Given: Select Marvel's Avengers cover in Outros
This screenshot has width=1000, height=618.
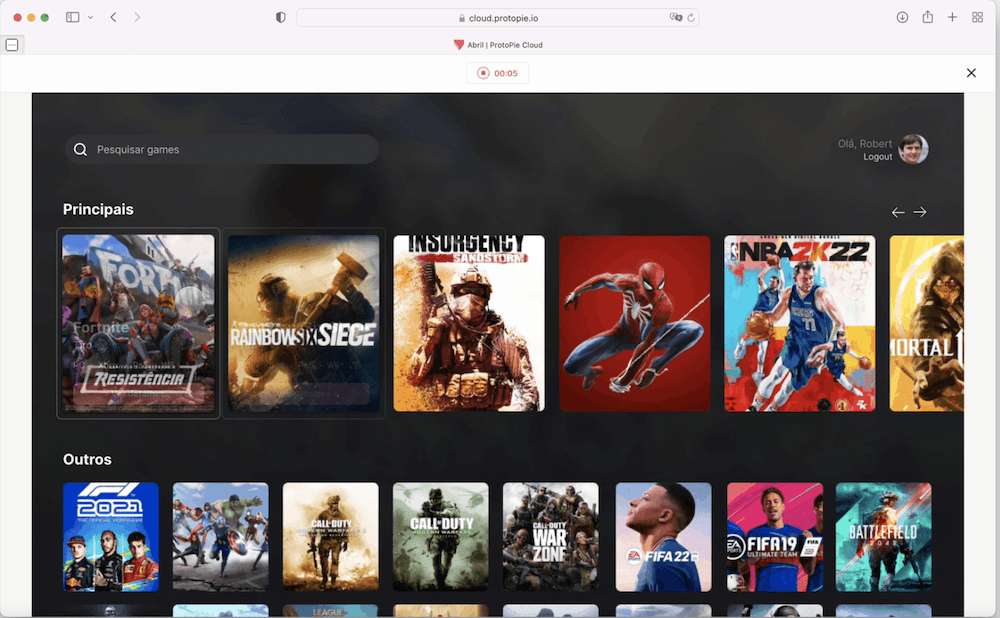Looking at the screenshot, I should [x=221, y=537].
